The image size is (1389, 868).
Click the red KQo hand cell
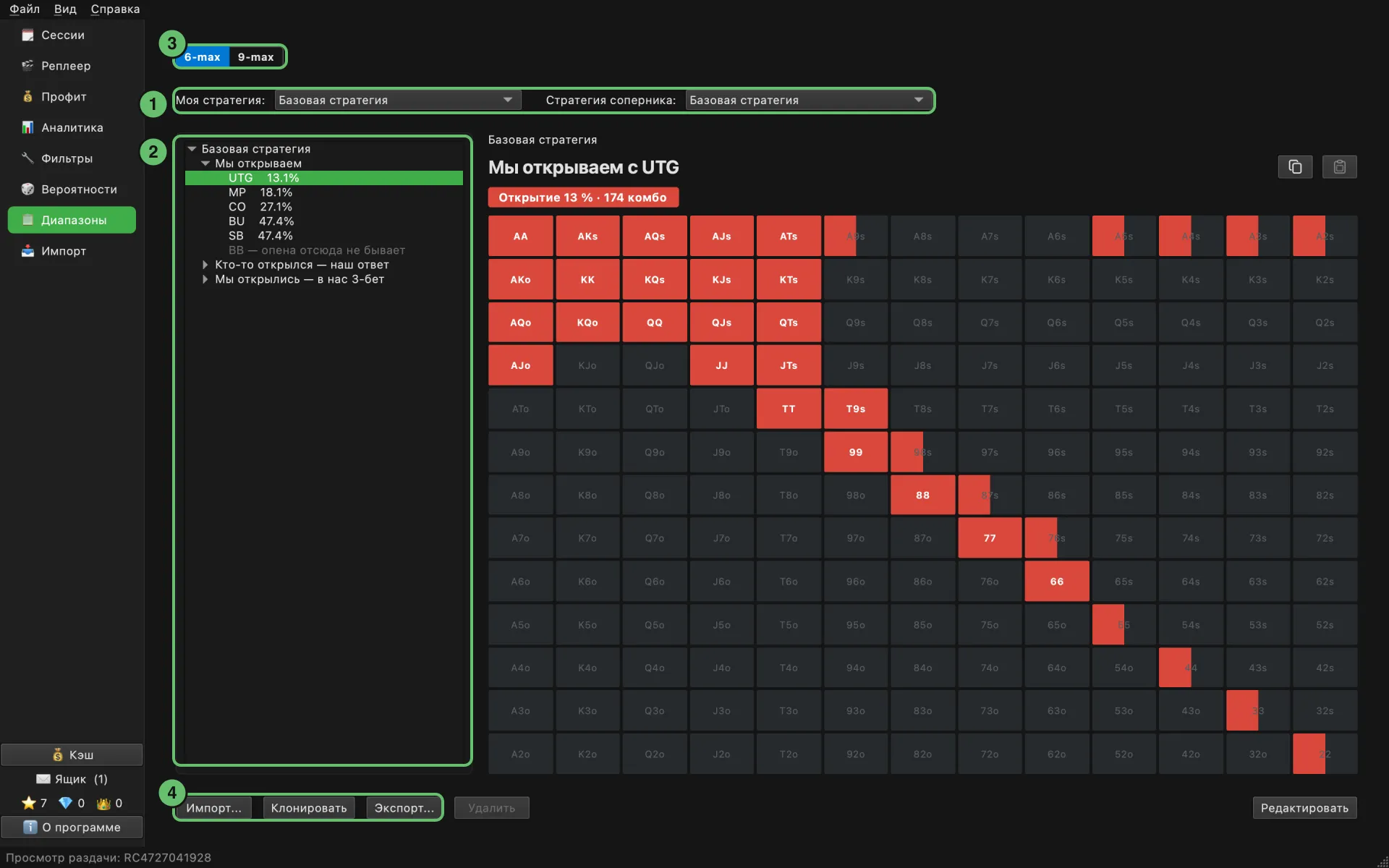(x=587, y=323)
